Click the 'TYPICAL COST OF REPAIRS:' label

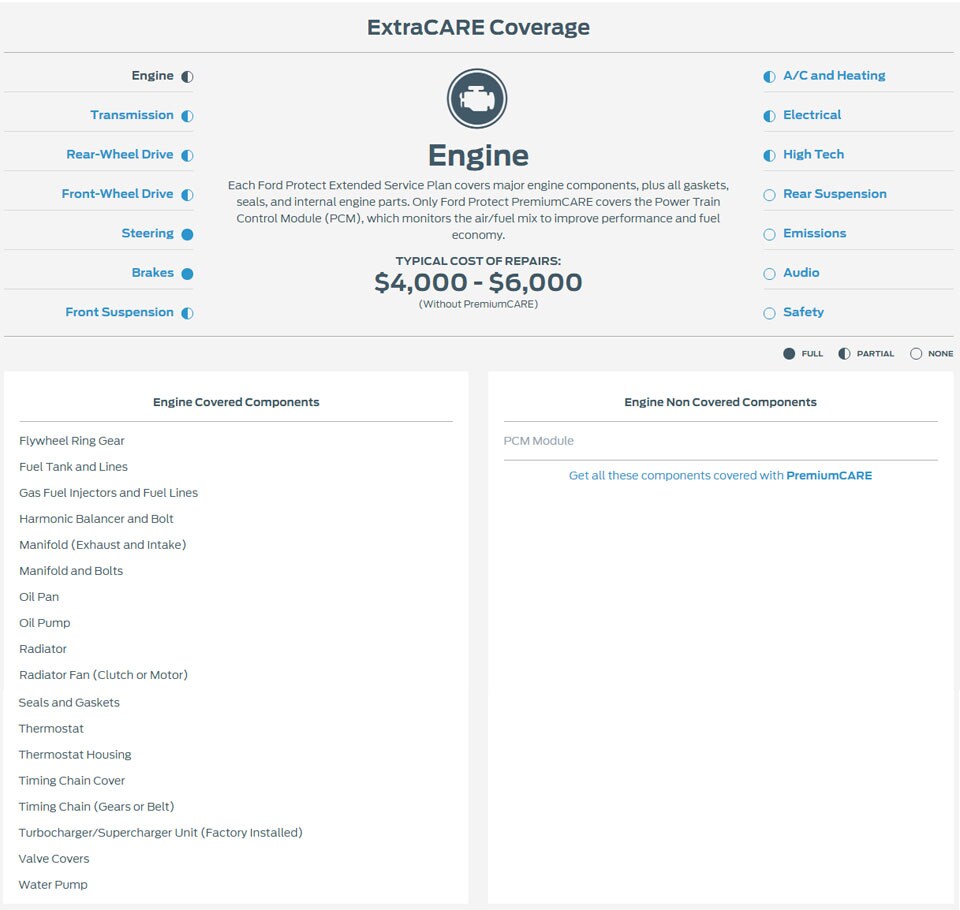click(478, 261)
